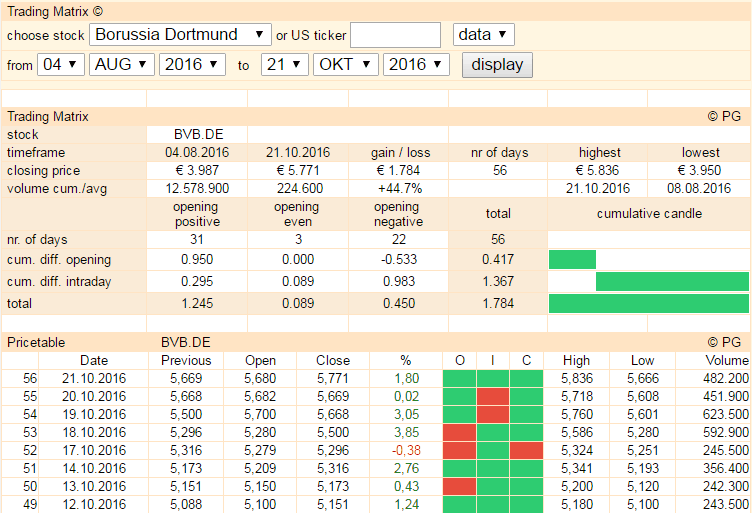Click the green total cumulative candle bar
Viewport: 752px width, 513px height.
(x=649, y=303)
